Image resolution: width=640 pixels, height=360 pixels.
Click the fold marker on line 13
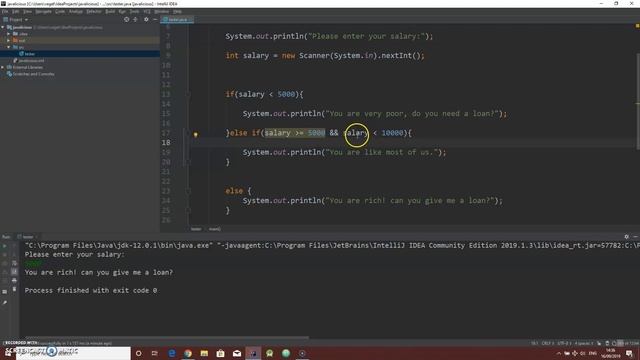(188, 94)
